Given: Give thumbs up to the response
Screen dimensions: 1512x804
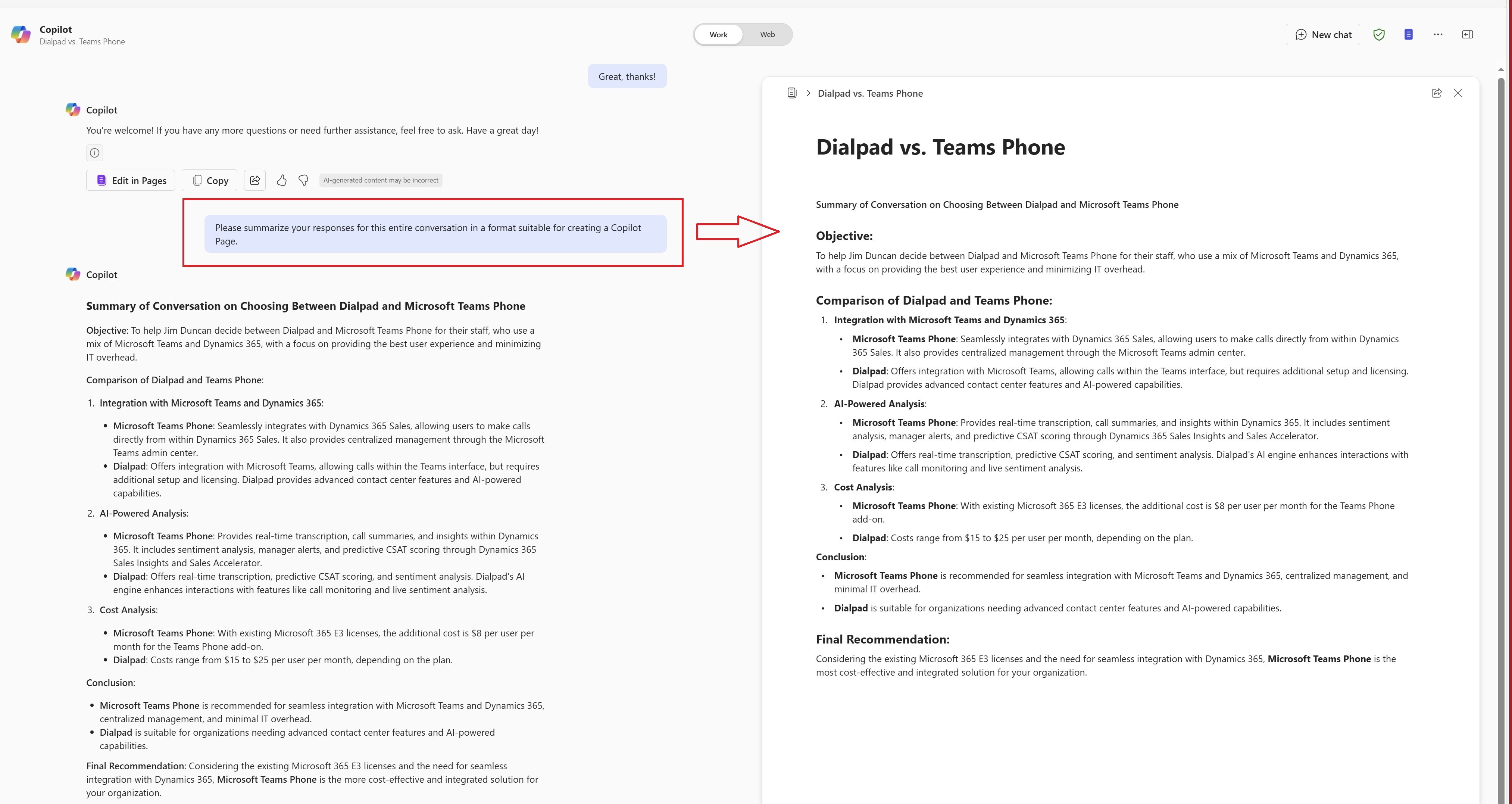Looking at the screenshot, I should 282,180.
